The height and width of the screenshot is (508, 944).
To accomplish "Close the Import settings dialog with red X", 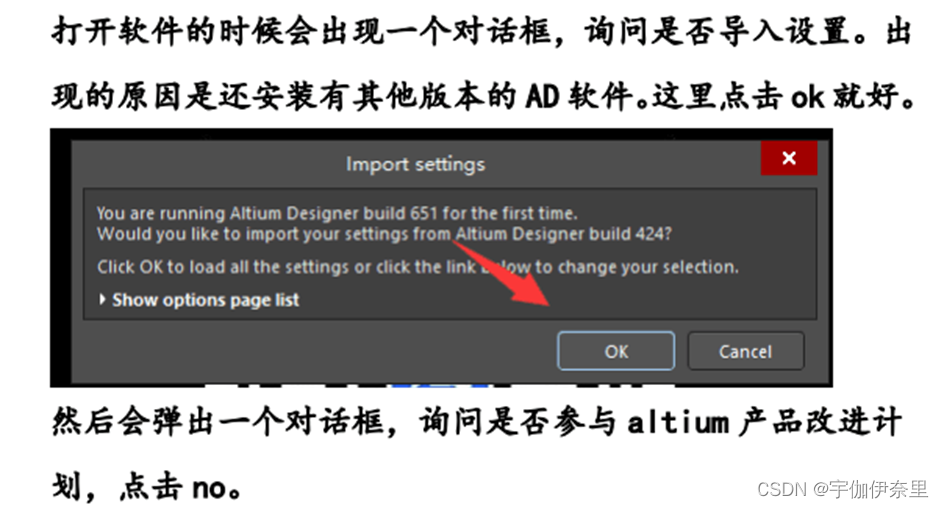I will (x=789, y=158).
